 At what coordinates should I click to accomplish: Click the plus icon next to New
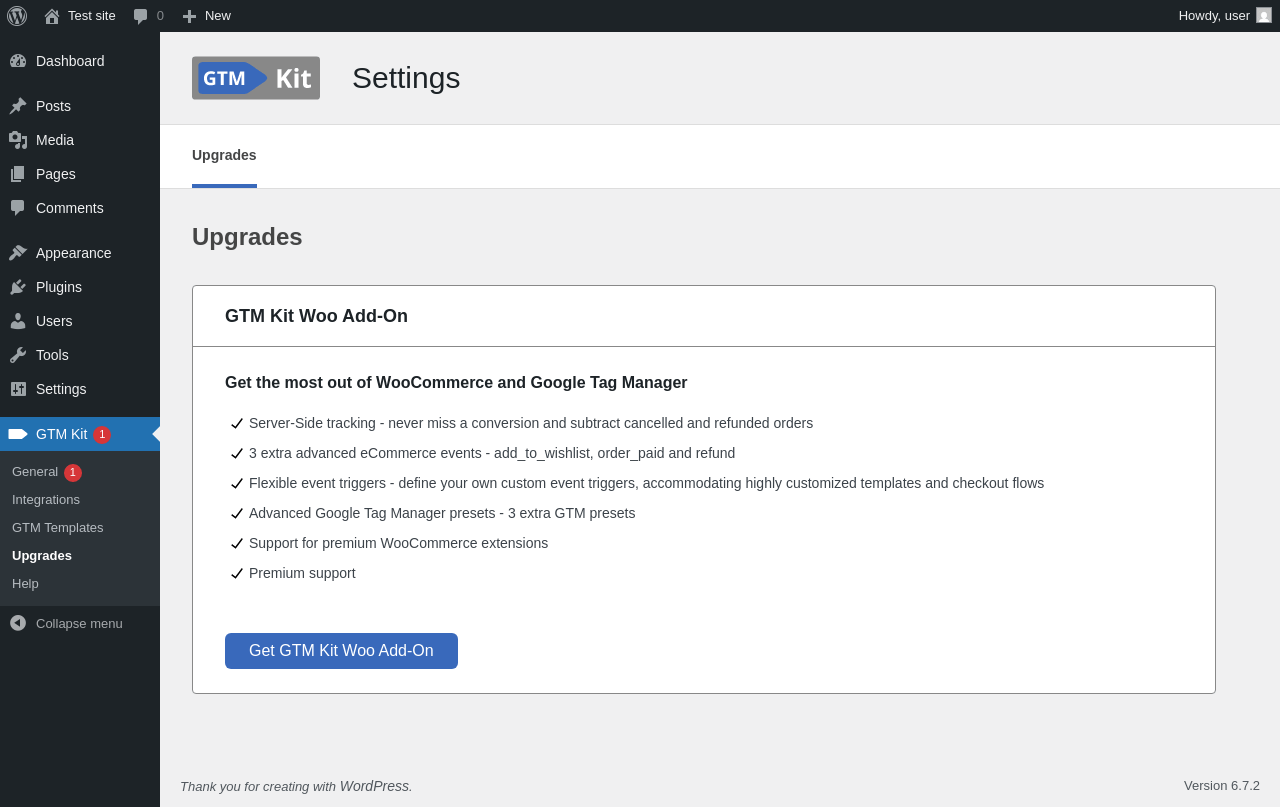click(x=189, y=16)
